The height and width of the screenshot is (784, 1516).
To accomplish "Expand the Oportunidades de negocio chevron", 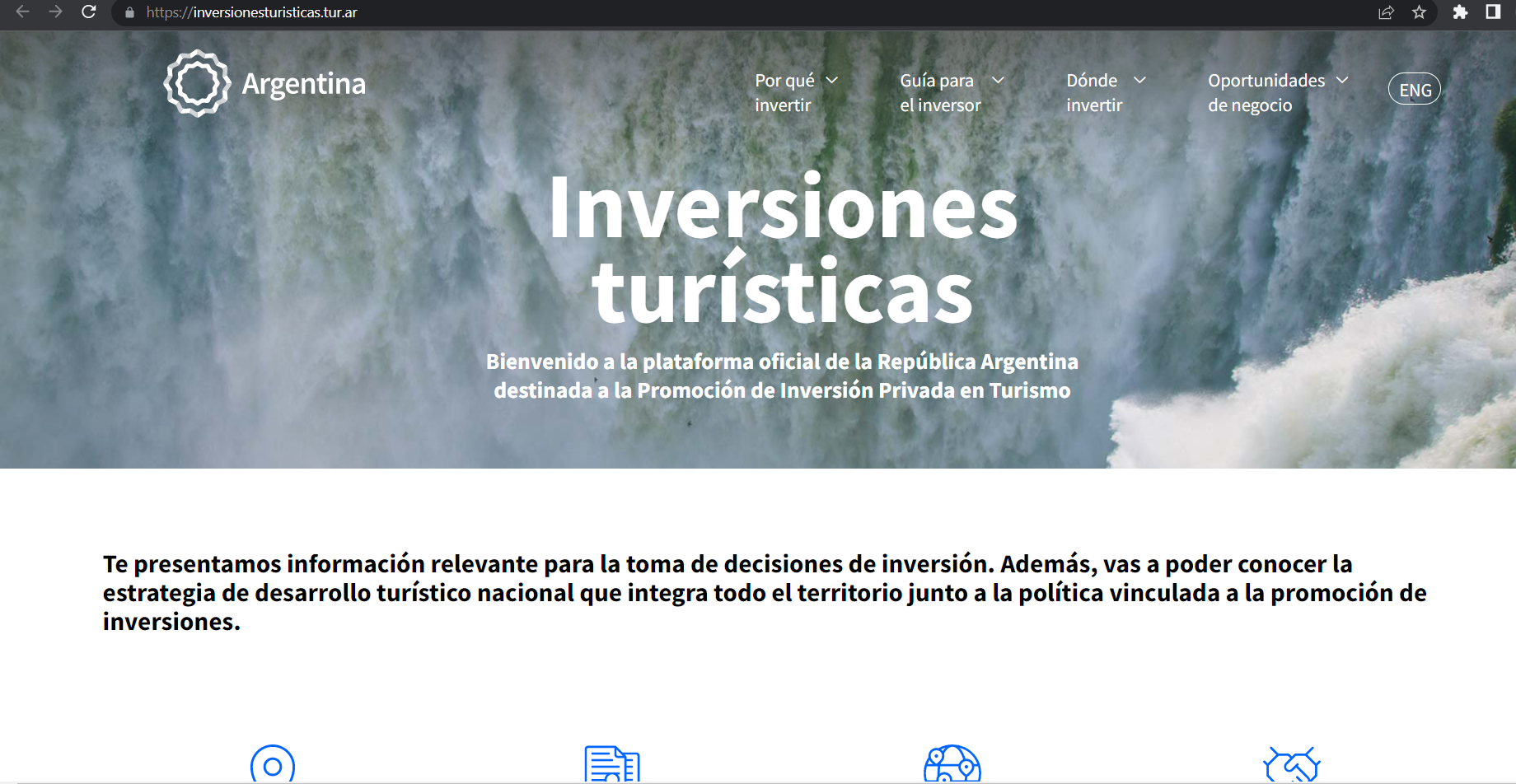I will [1342, 80].
